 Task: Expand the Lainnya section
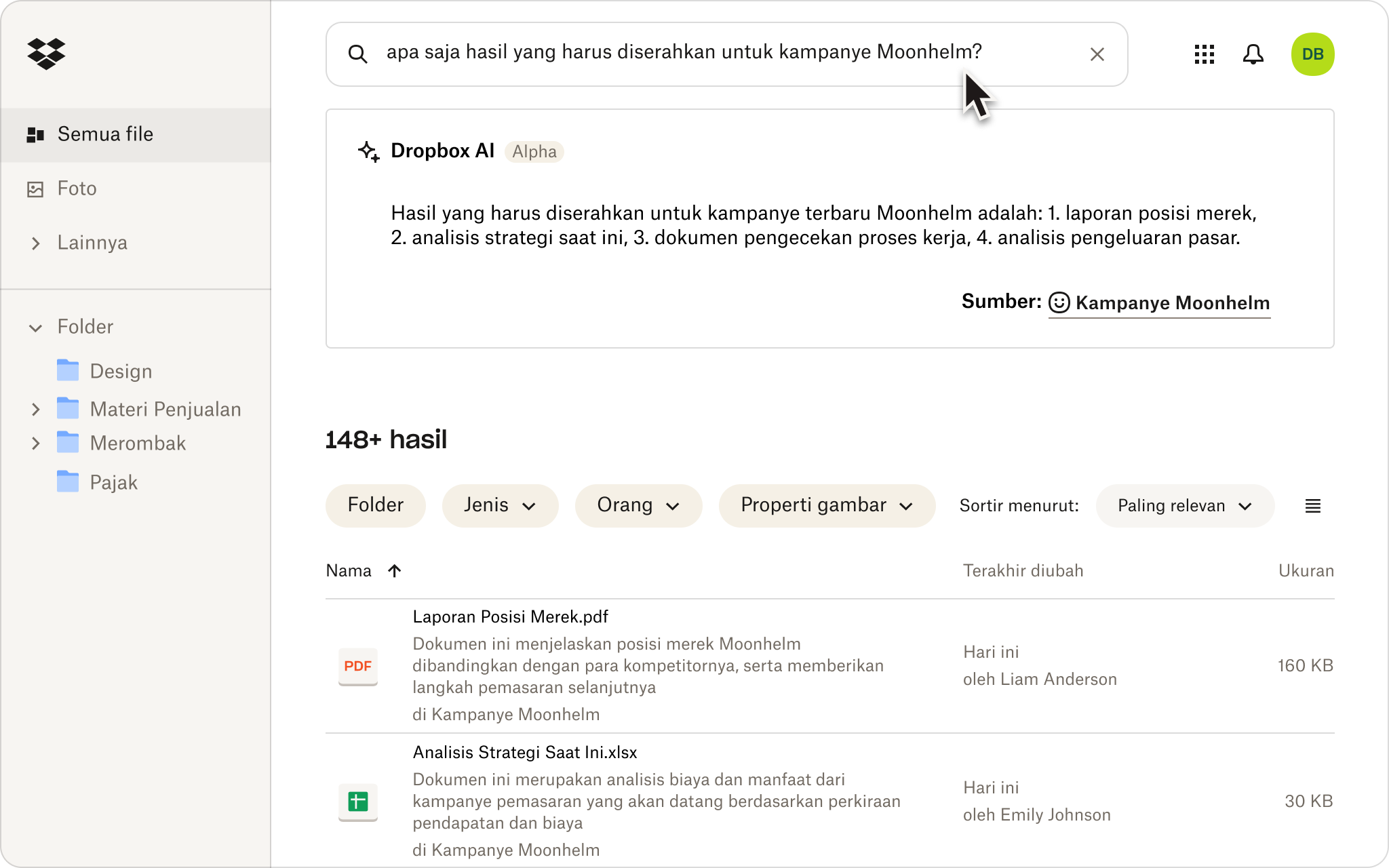pos(36,243)
